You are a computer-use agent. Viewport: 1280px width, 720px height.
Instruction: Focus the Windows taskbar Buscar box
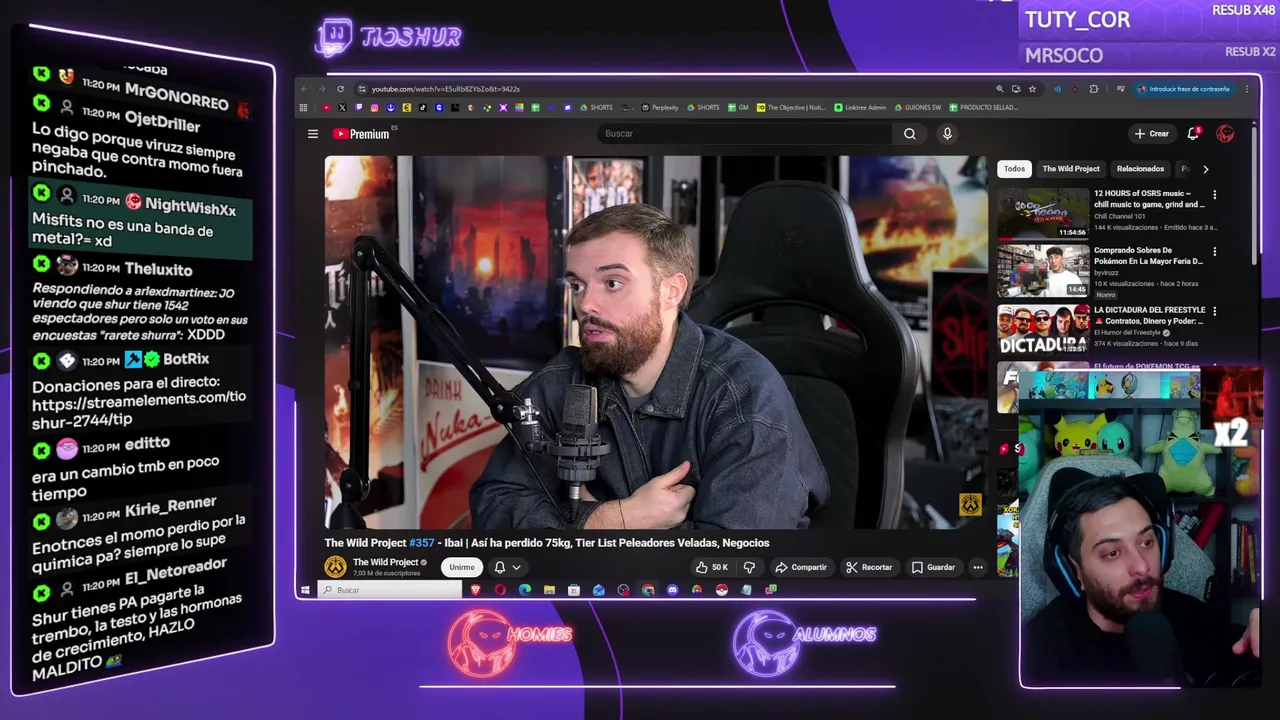pos(390,590)
